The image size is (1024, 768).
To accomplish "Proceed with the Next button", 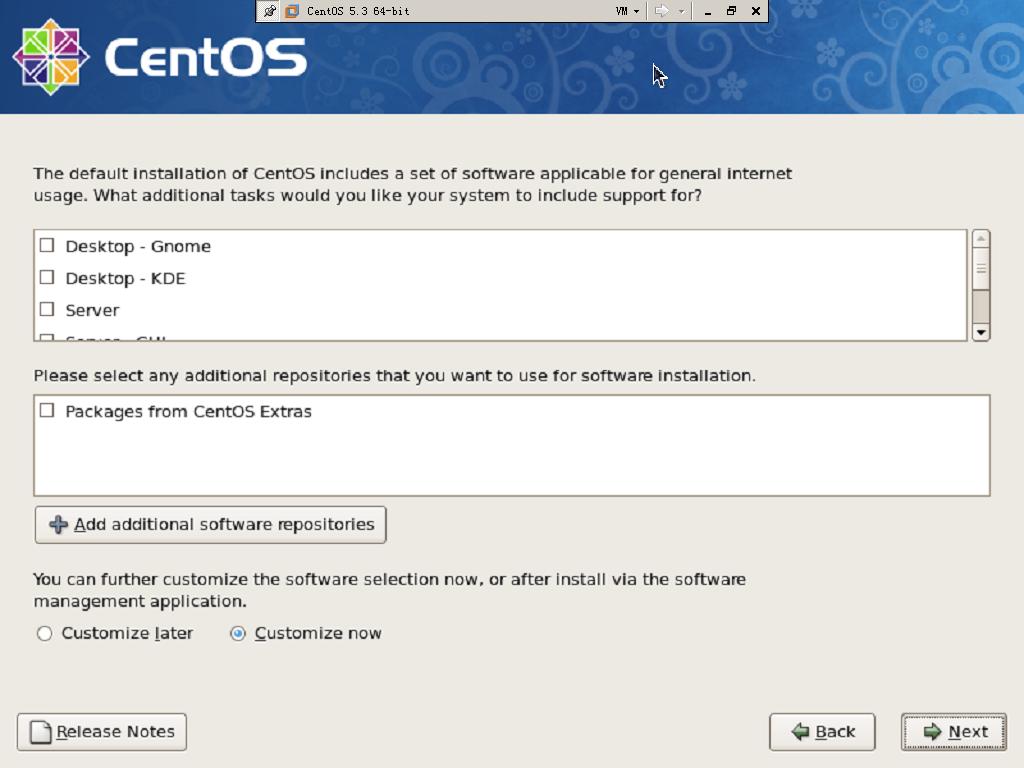I will (x=954, y=732).
